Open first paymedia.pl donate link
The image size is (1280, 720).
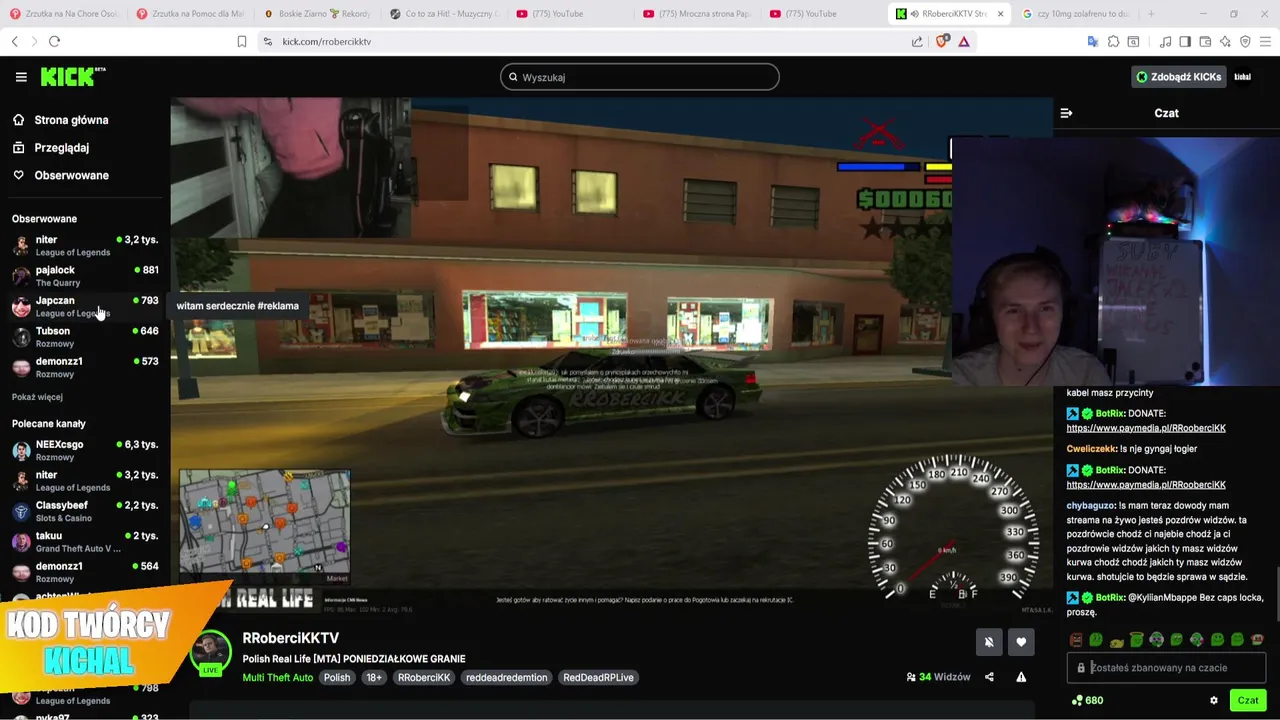1146,428
